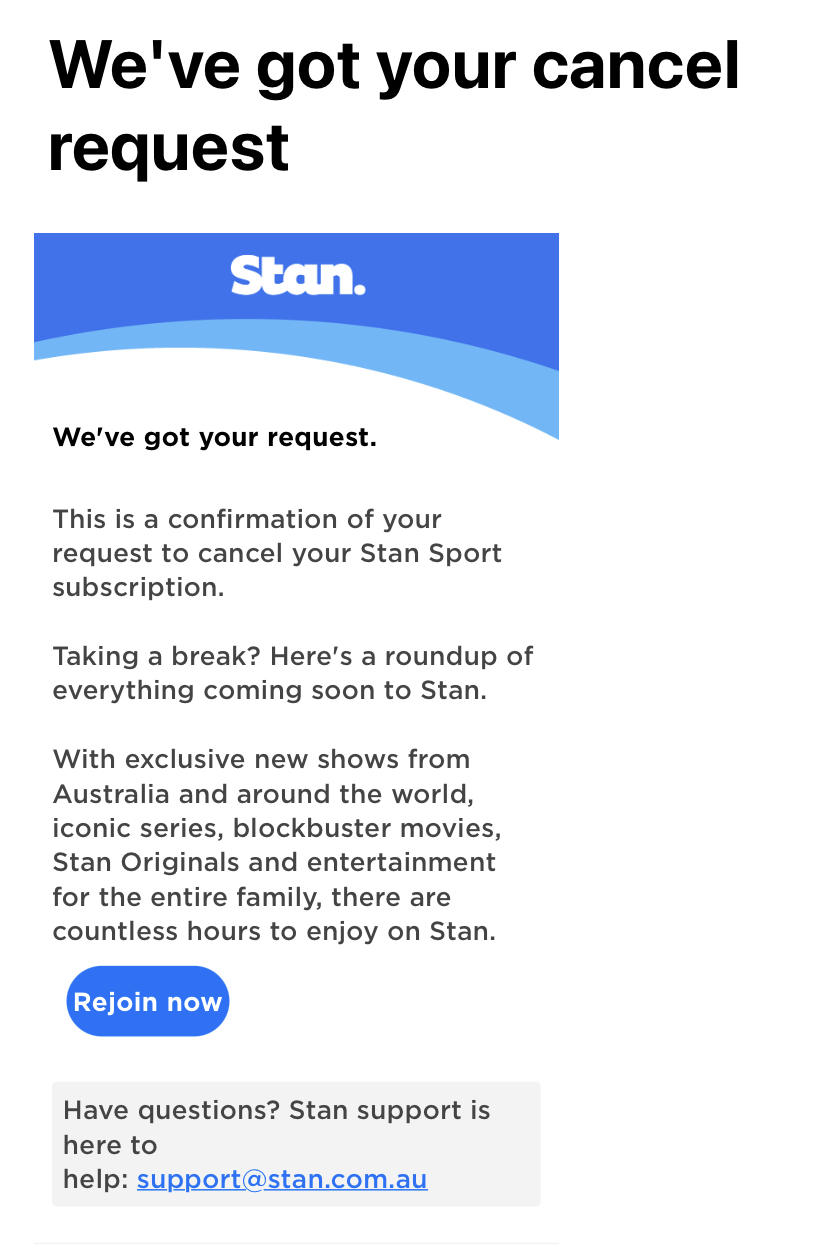Viewport: 828px width, 1259px height.
Task: Open the support@stan.com.au email link
Action: (x=282, y=1180)
